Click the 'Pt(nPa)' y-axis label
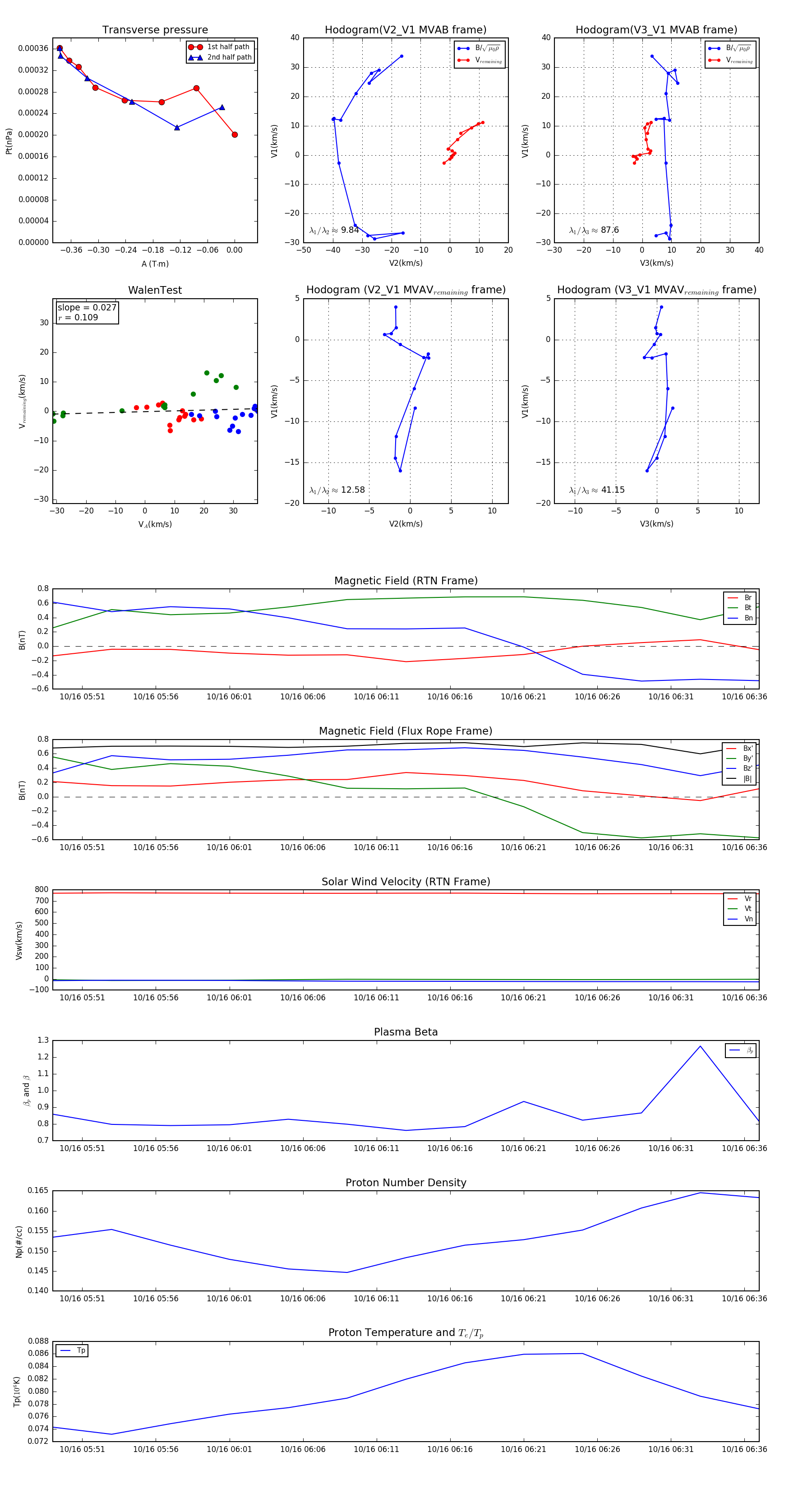 tap(9, 141)
